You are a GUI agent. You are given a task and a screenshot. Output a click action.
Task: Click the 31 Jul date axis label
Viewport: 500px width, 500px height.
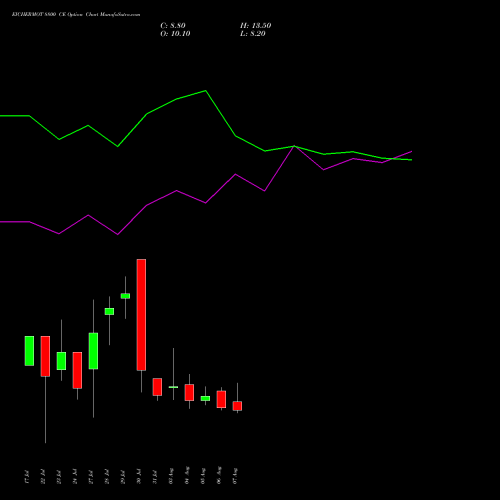coord(155,477)
